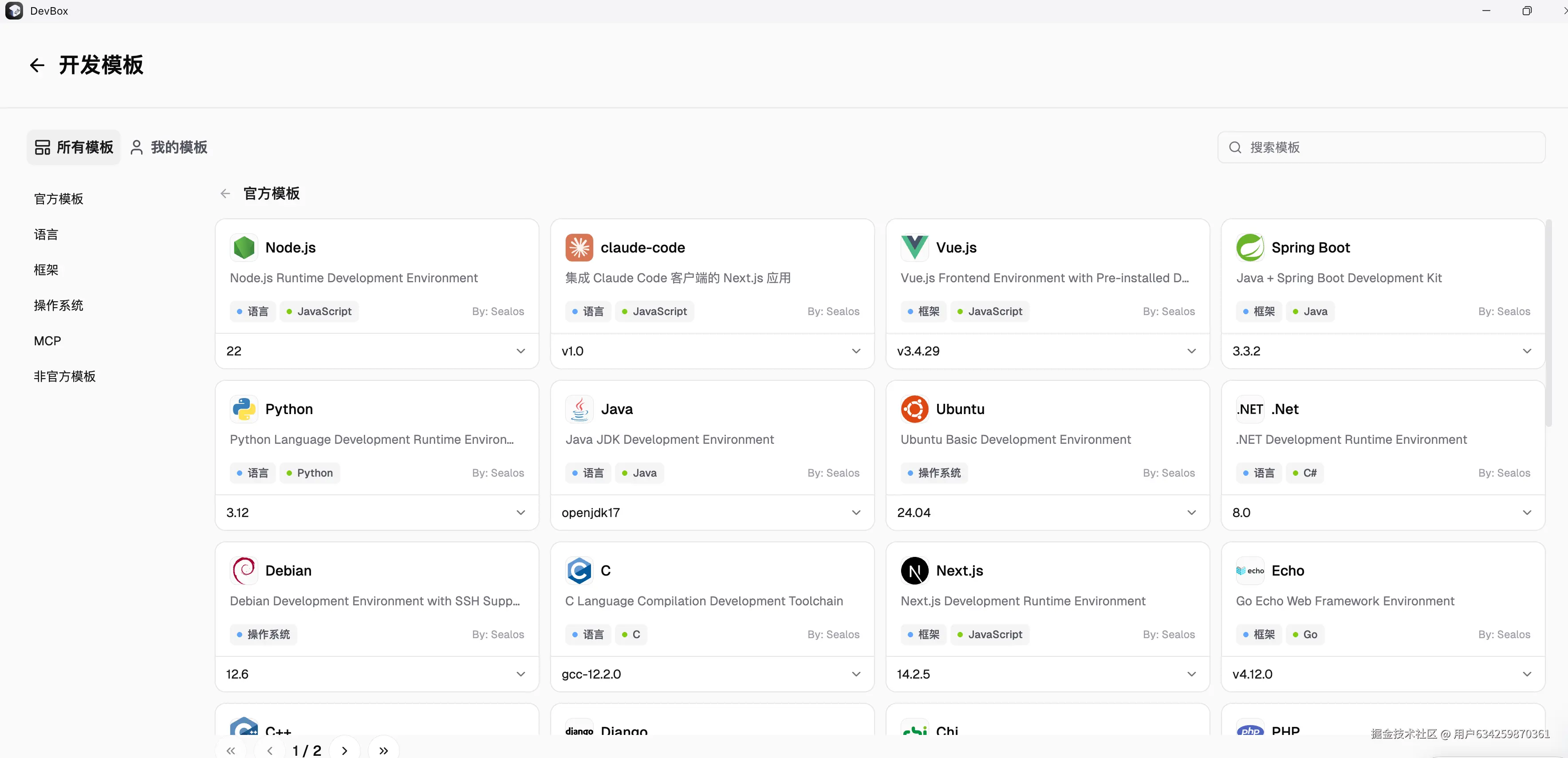Switch to the 我的模板 tab
The height and width of the screenshot is (758, 1568).
coord(169,147)
